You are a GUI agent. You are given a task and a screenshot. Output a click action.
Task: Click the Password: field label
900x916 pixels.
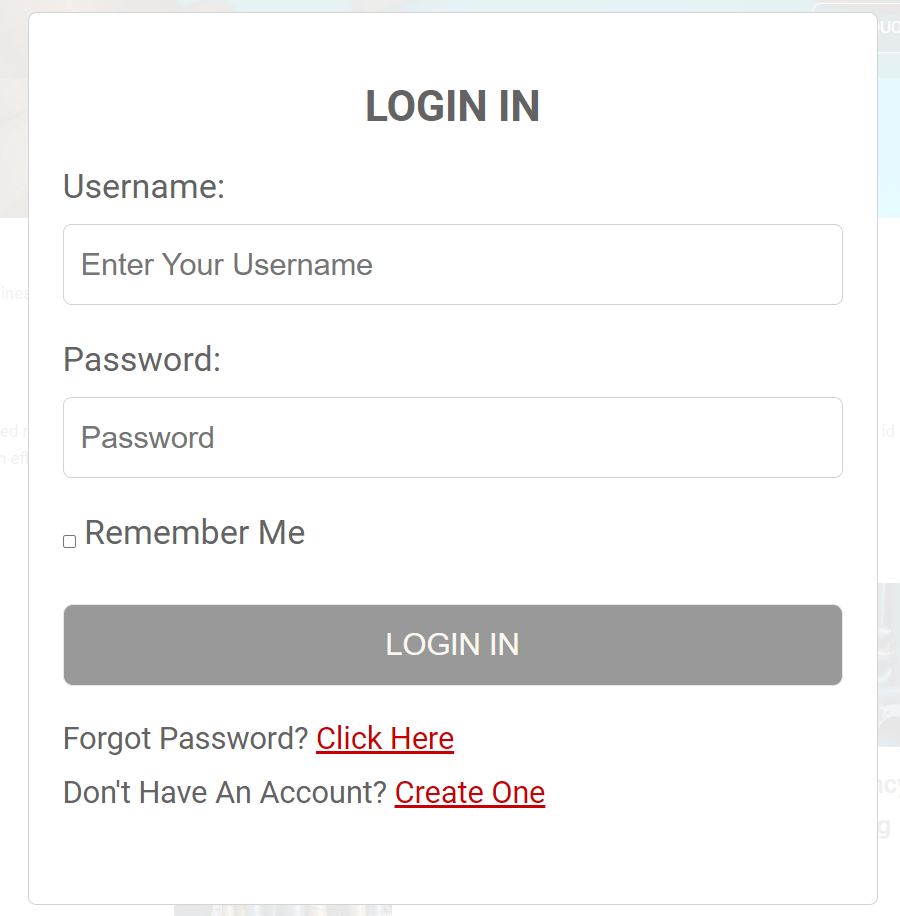click(x=142, y=359)
